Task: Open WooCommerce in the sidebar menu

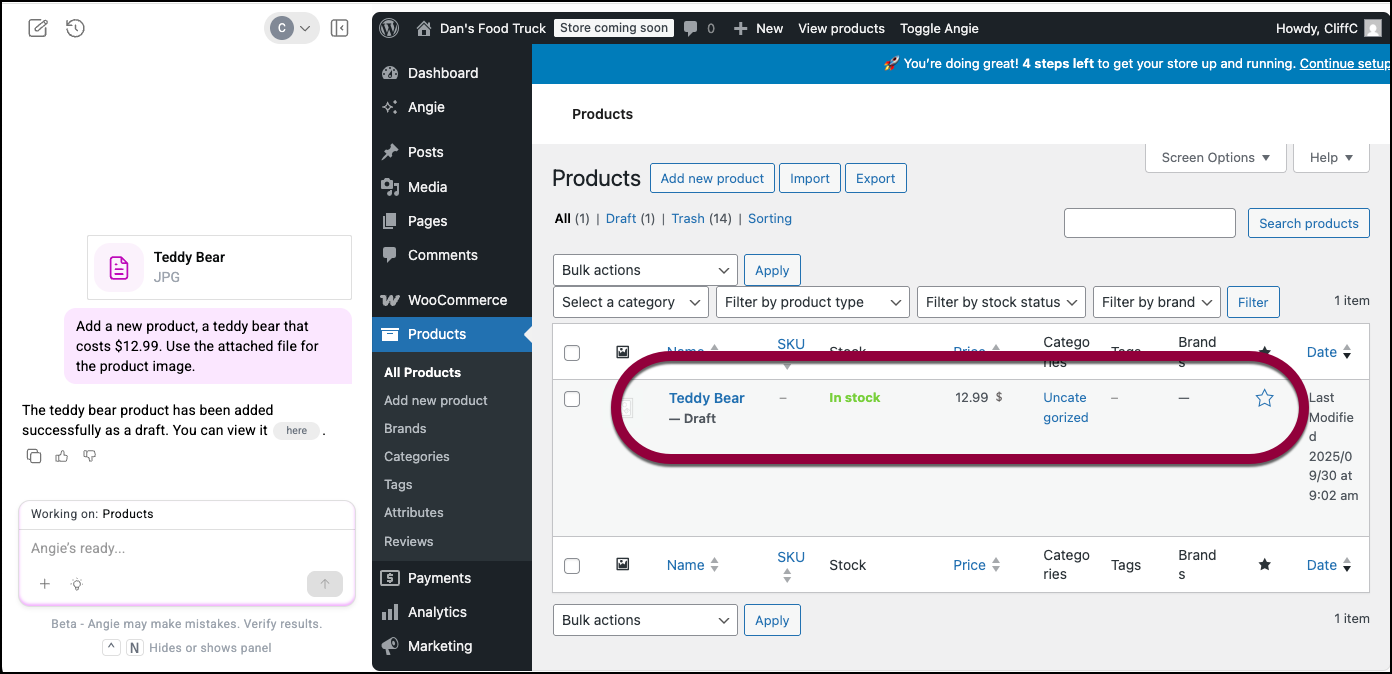Action: 457,300
